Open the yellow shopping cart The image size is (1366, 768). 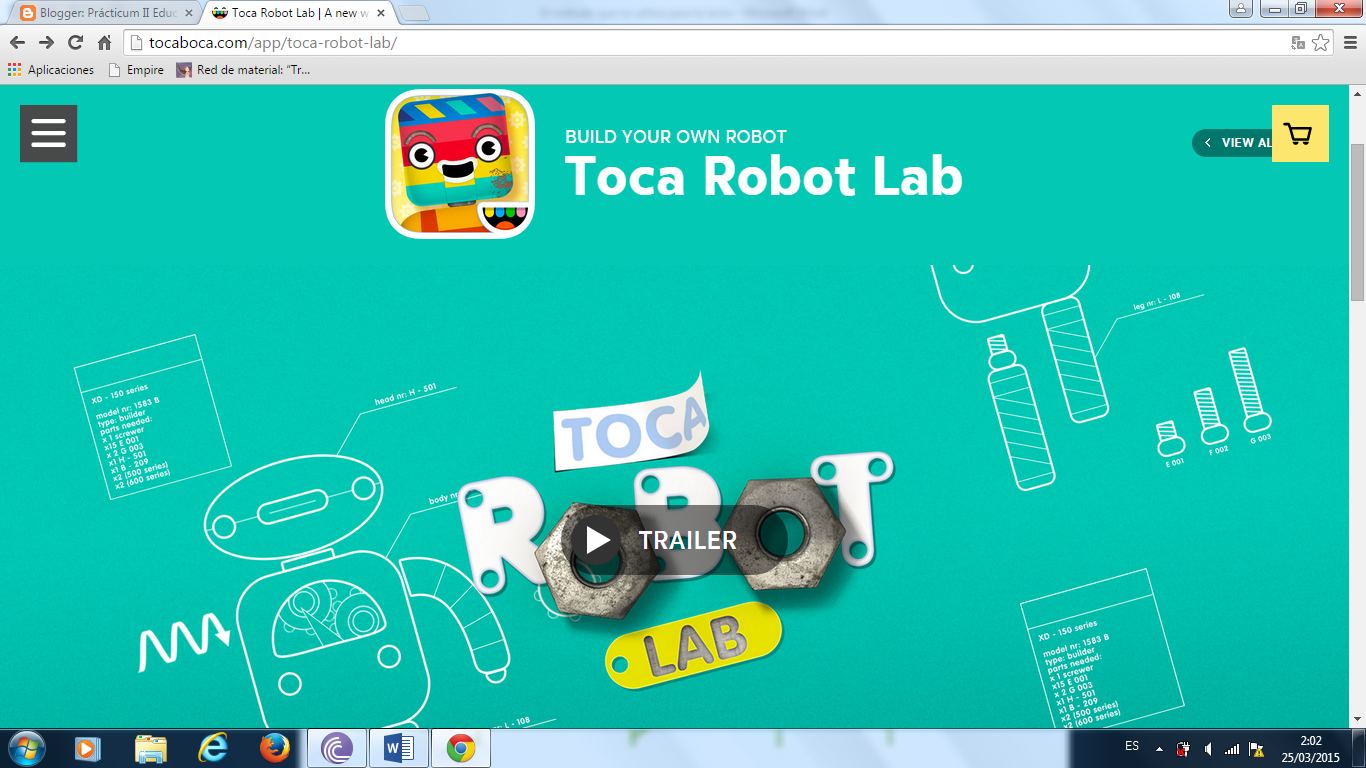click(1300, 133)
